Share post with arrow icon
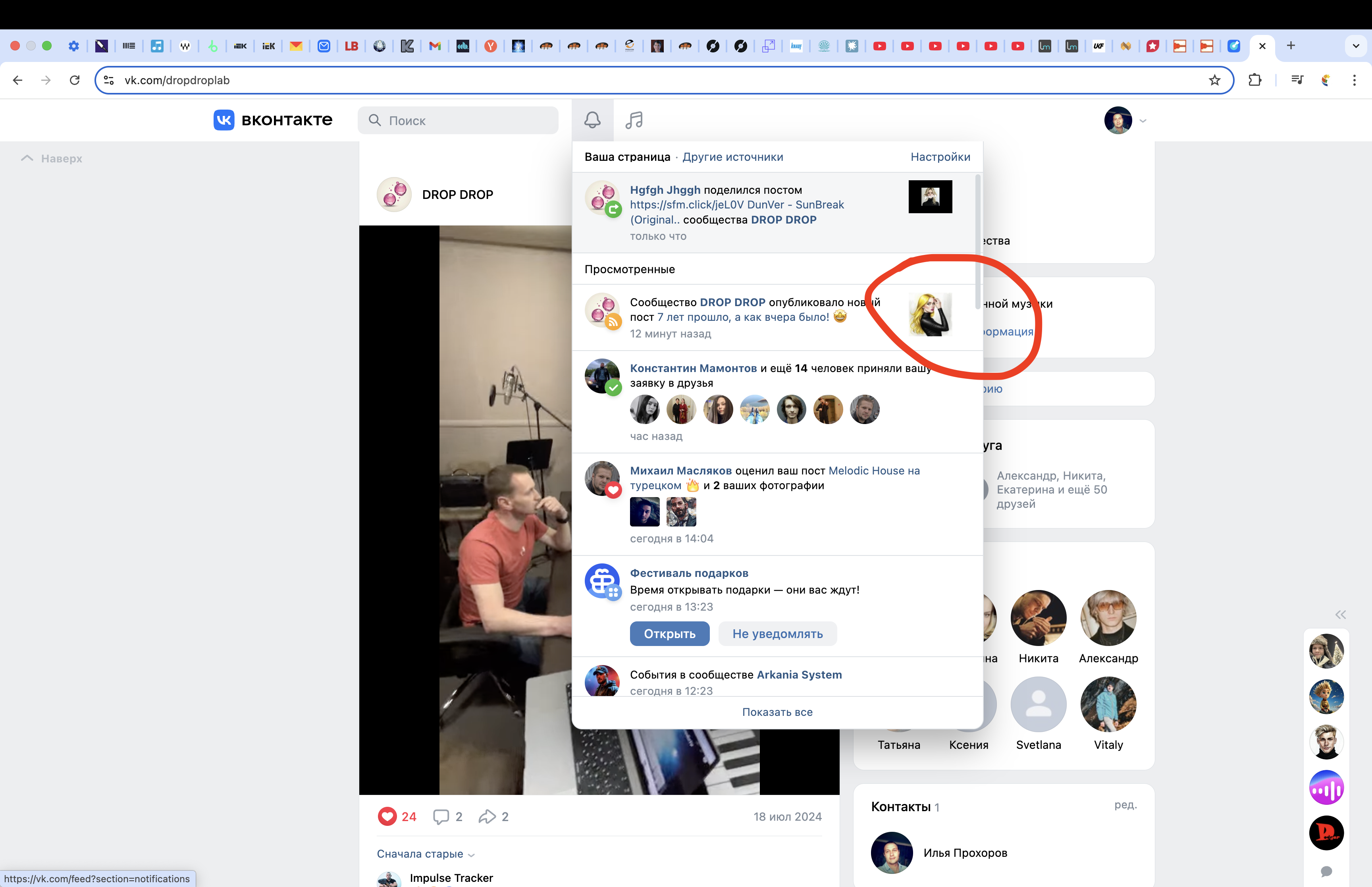The image size is (1372, 887). (x=486, y=816)
